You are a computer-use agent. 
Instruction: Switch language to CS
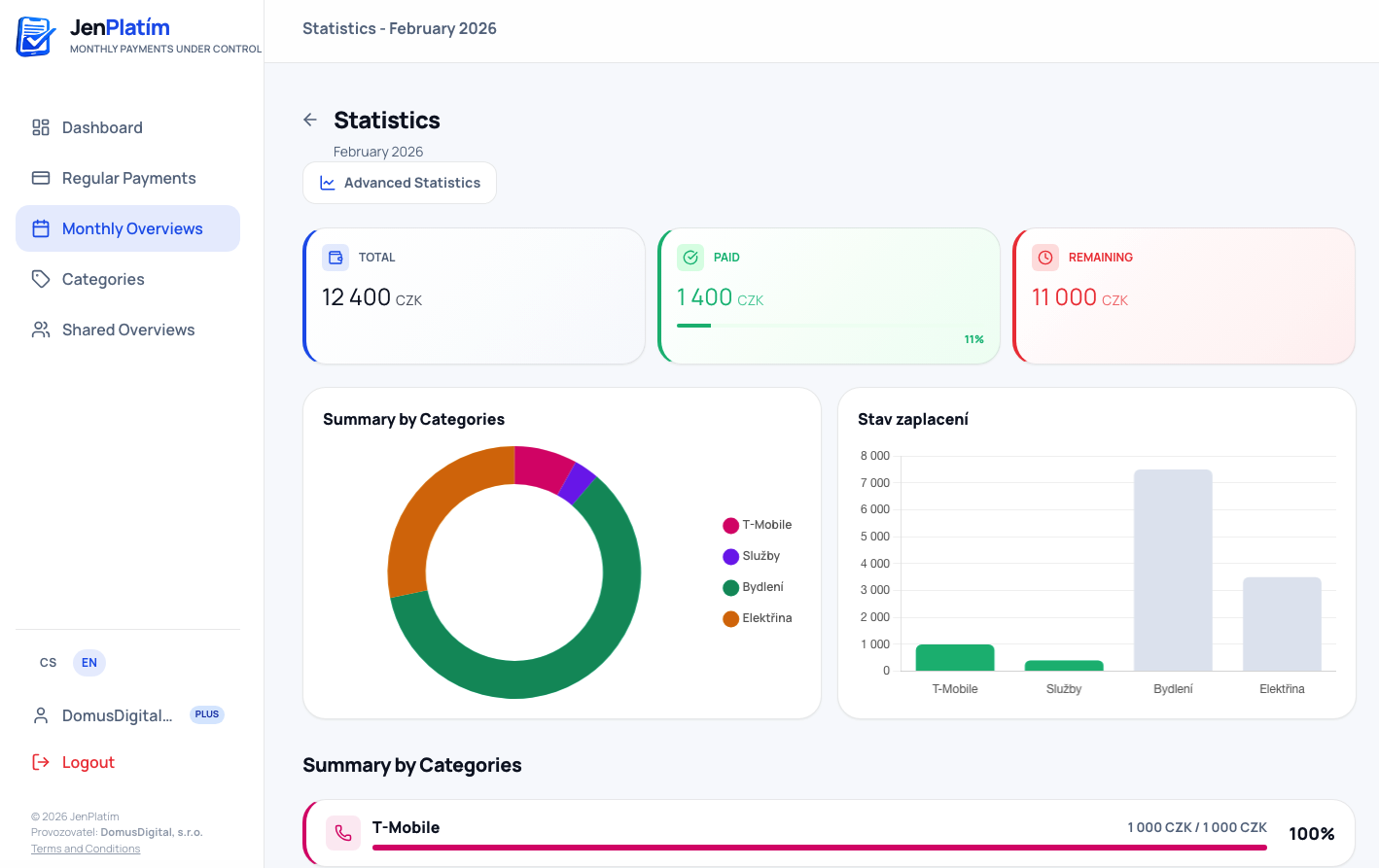pyautogui.click(x=49, y=663)
